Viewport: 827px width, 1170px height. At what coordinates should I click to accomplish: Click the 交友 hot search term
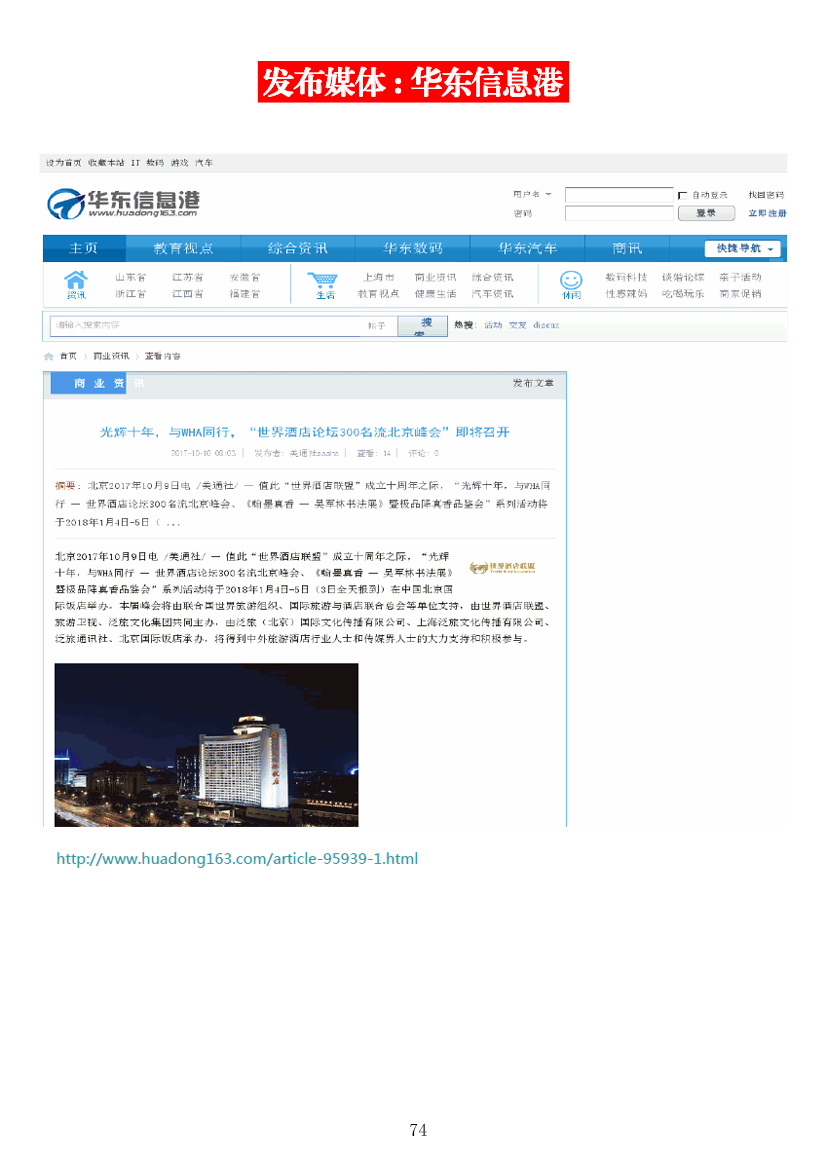[518, 325]
